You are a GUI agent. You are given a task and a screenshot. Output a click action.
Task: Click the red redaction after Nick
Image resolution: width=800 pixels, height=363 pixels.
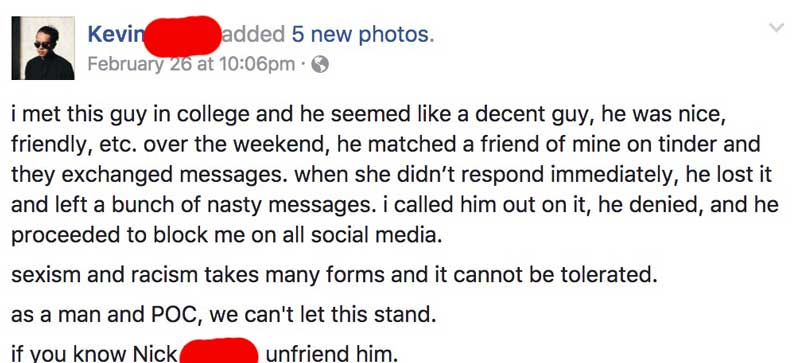point(219,350)
